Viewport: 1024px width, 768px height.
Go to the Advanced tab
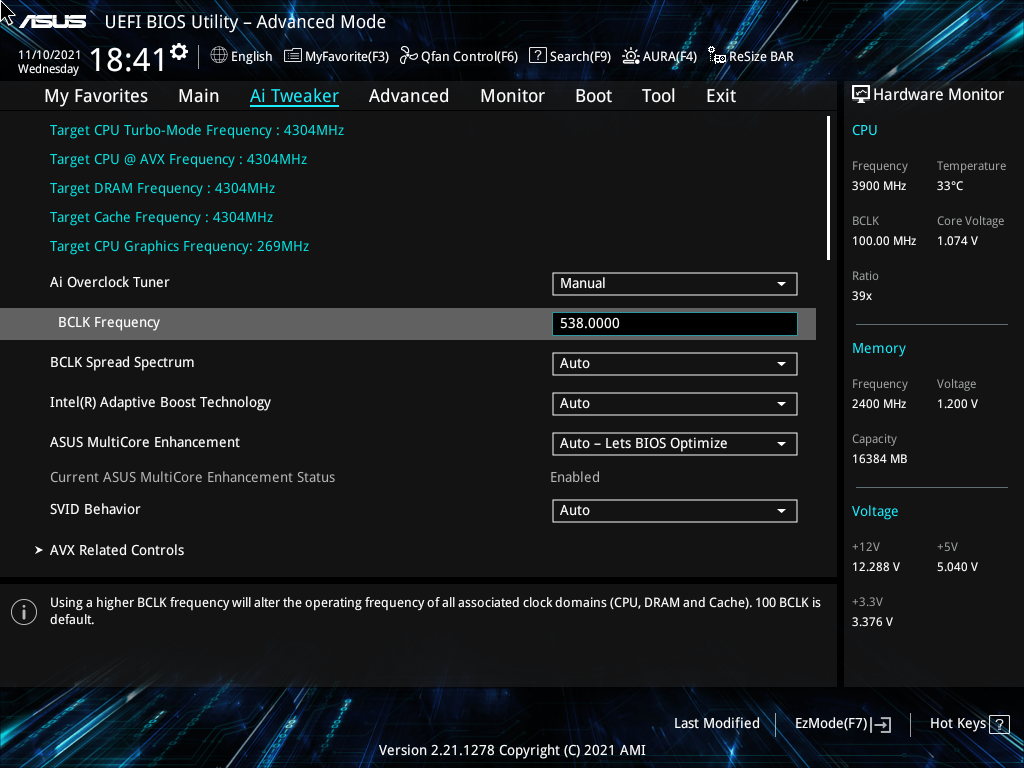tap(409, 96)
